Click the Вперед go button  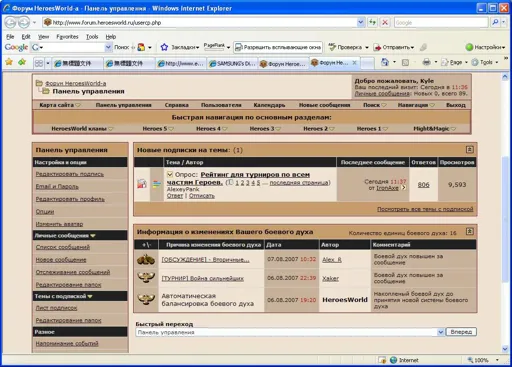(x=461, y=332)
